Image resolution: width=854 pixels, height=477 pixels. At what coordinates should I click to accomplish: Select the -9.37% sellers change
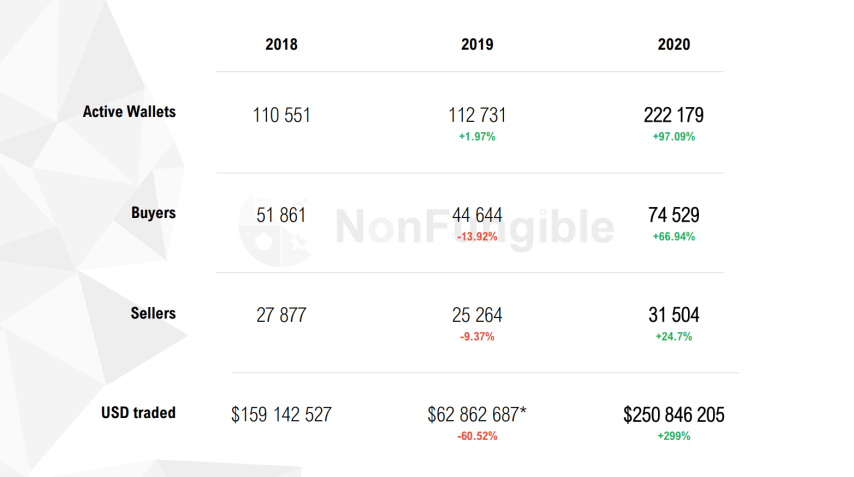[x=477, y=337]
